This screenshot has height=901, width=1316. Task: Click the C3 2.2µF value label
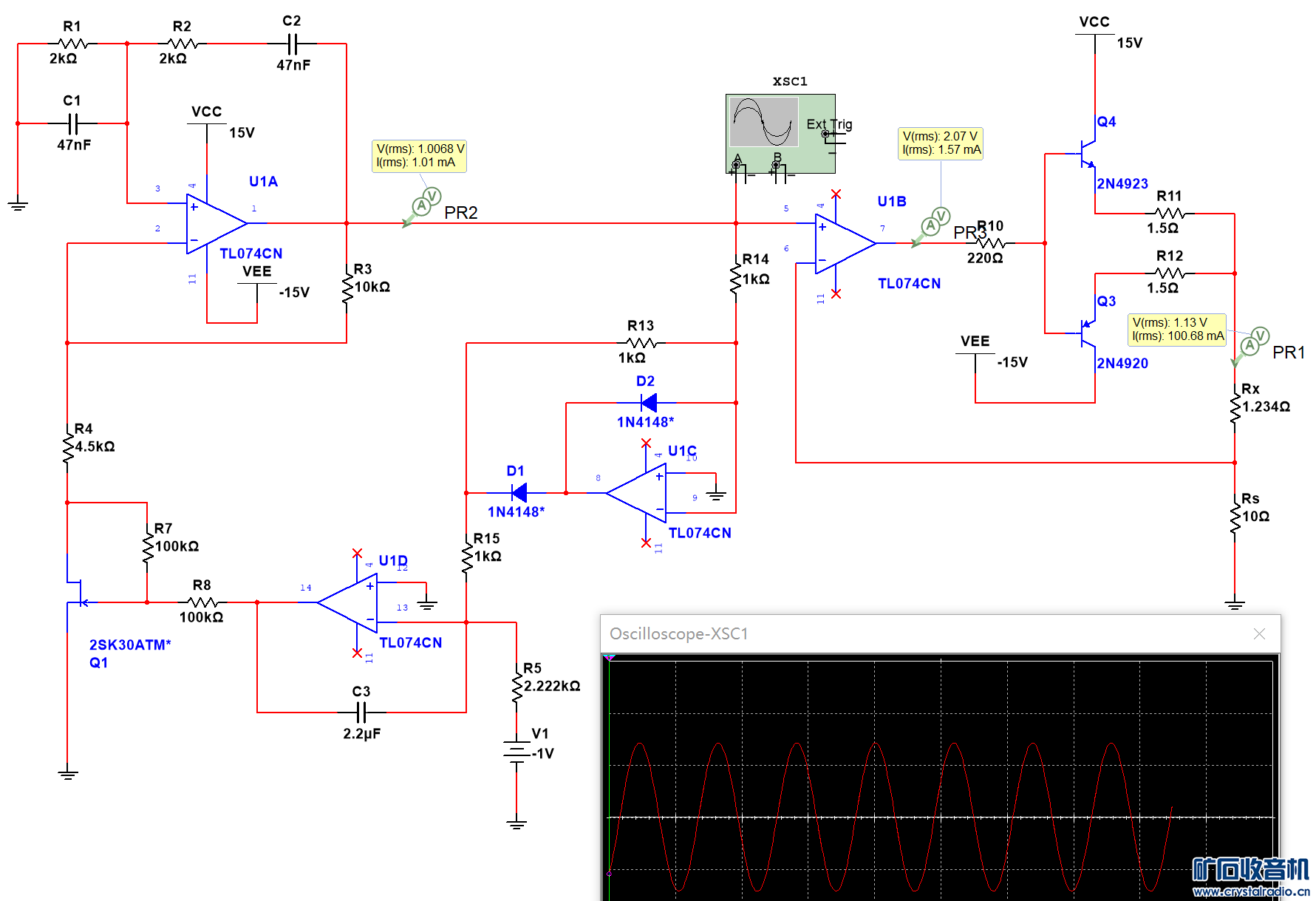tap(362, 734)
